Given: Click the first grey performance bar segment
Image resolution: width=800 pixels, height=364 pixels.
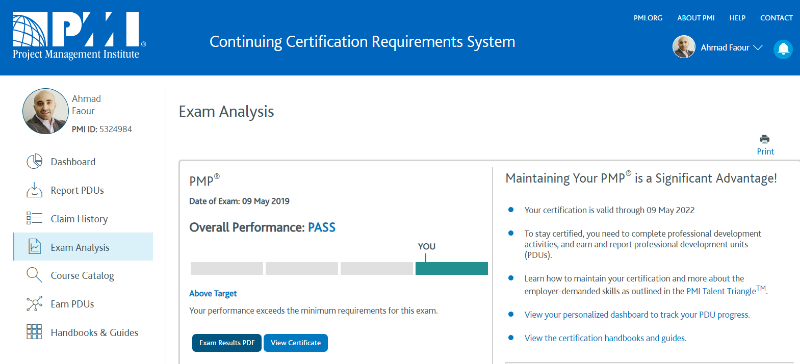Looking at the screenshot, I should 227,269.
